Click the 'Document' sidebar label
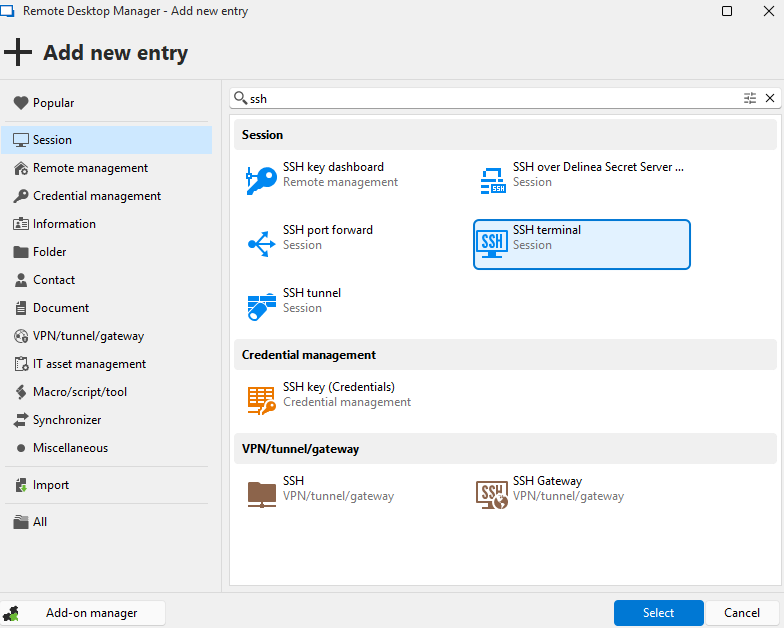 coord(61,308)
